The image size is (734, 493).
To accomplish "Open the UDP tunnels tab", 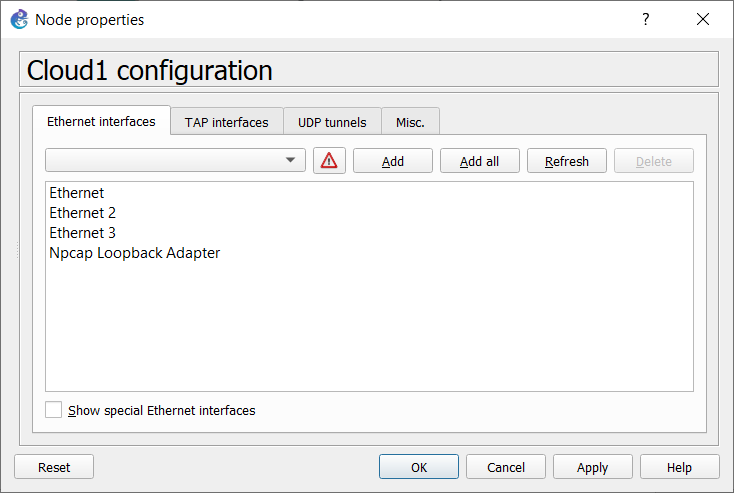I will [x=332, y=122].
